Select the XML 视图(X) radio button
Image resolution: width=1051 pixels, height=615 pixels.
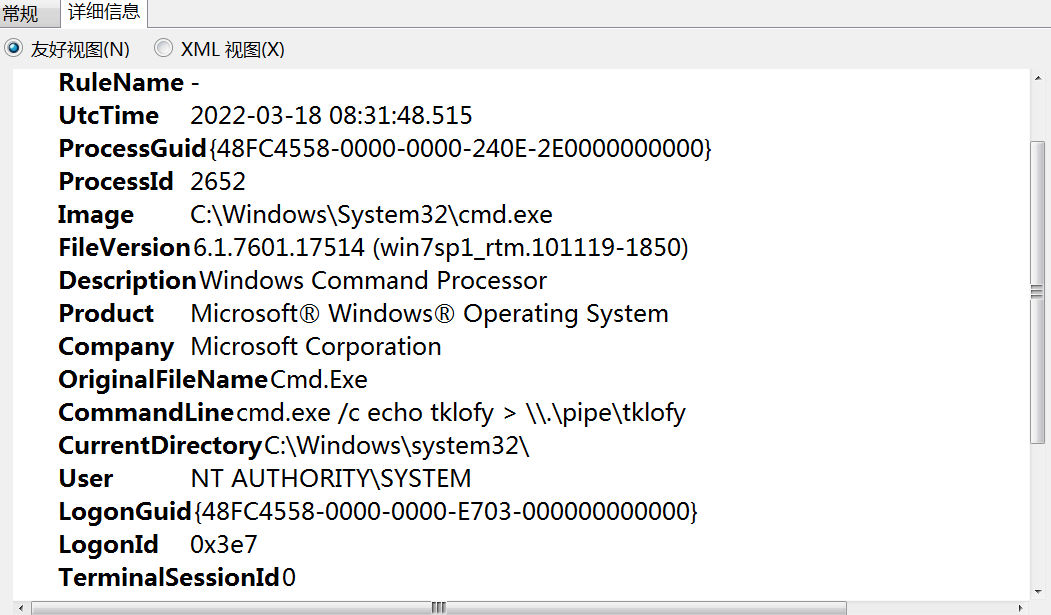point(162,47)
